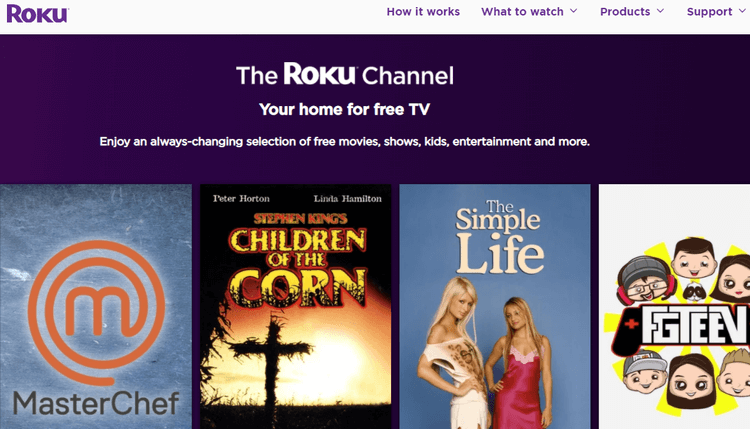The image size is (750, 429).
Task: Click the Roku logo in header
Action: (x=37, y=13)
